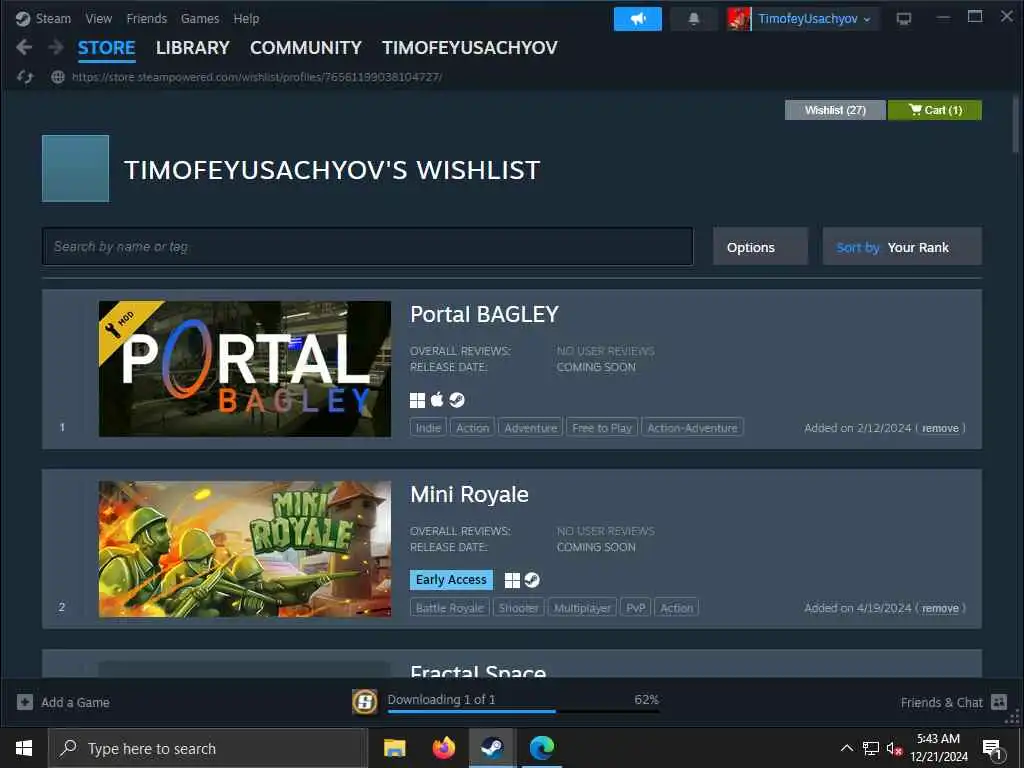The height and width of the screenshot is (768, 1024).
Task: Open the TIMOFEYUSACHYOV profile tab
Action: click(x=470, y=48)
